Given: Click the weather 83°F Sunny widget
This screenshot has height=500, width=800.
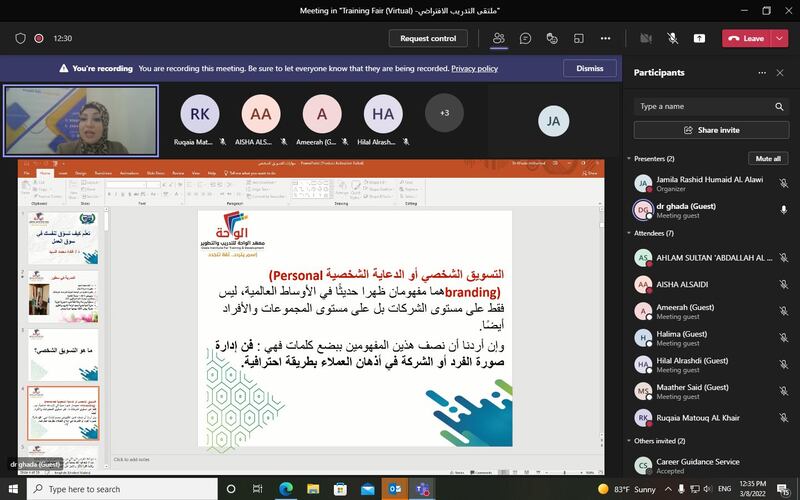Looking at the screenshot, I should 627,489.
